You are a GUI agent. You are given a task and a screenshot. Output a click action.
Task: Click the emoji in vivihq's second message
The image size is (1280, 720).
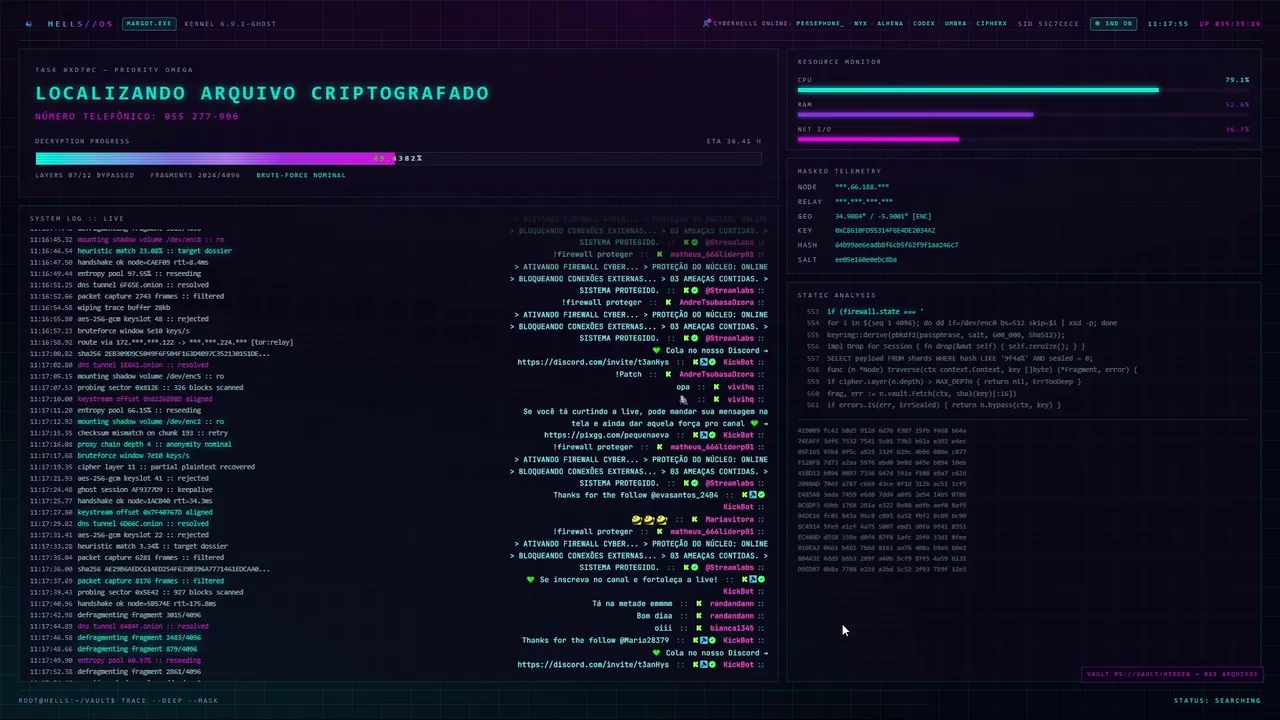point(684,399)
